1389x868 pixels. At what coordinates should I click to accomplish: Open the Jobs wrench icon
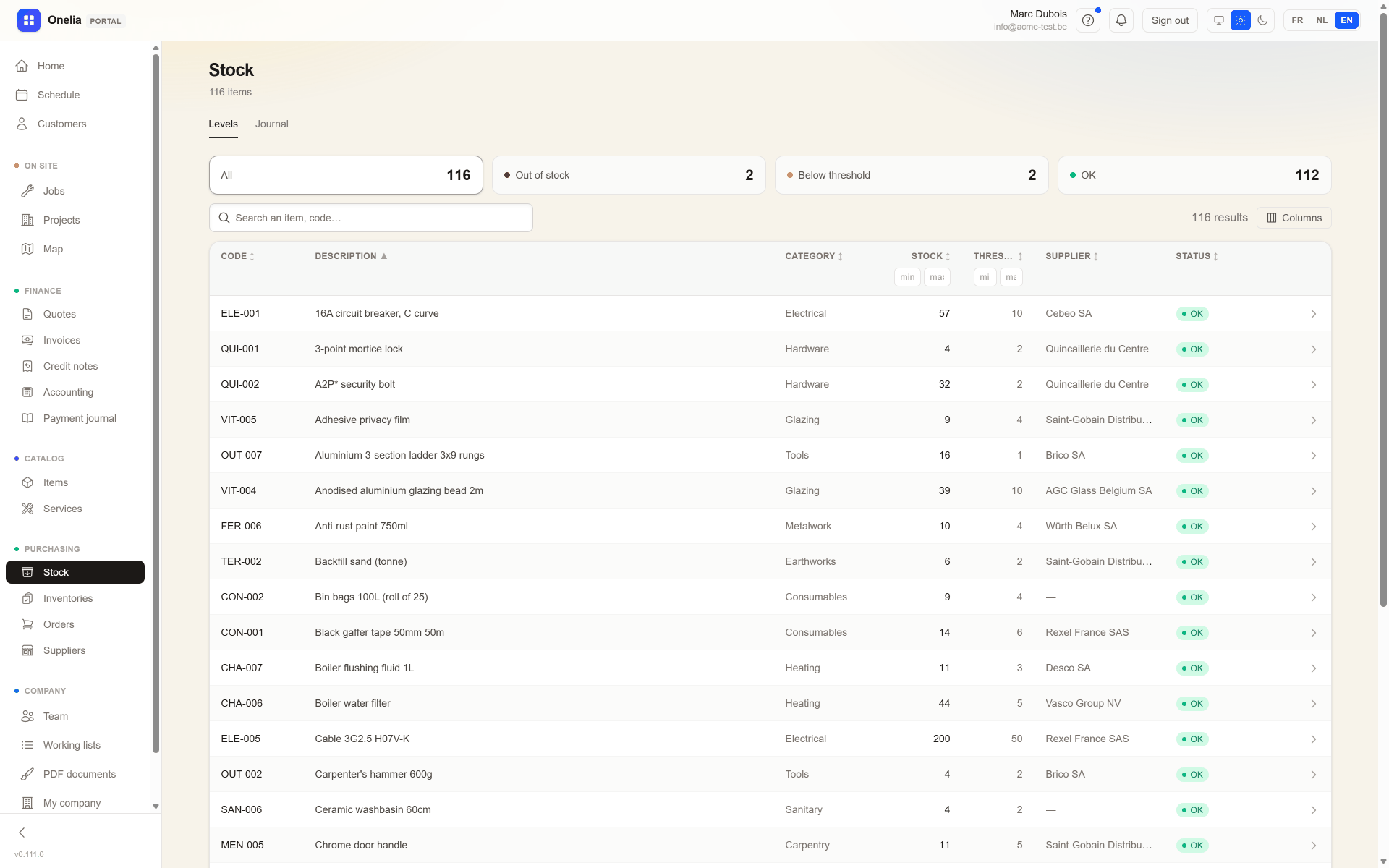pos(27,191)
